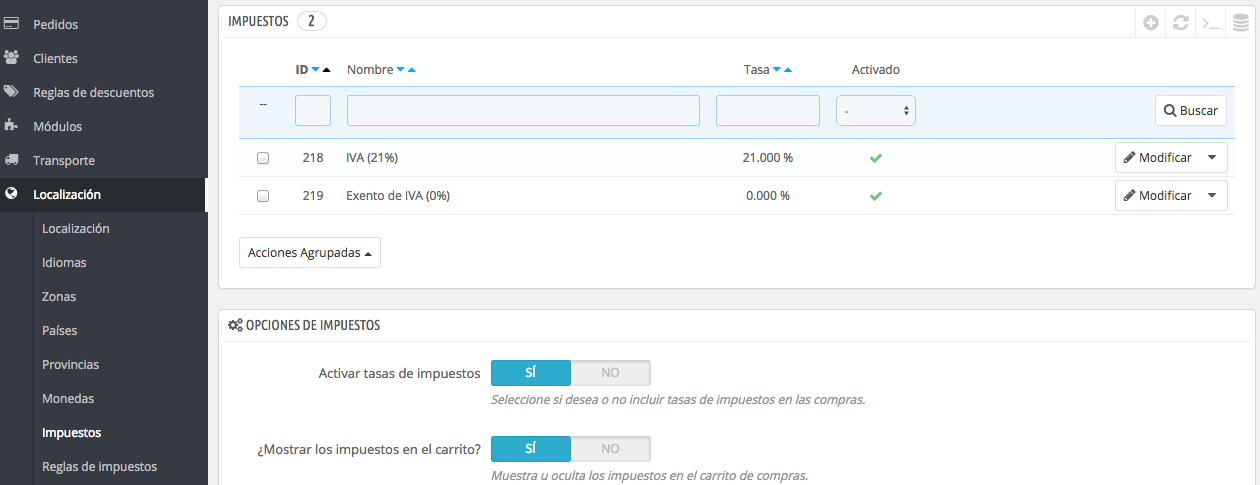The image size is (1260, 485).
Task: Open dropdown arrow beside Modificar for Exento de IVA
Action: click(x=1213, y=196)
